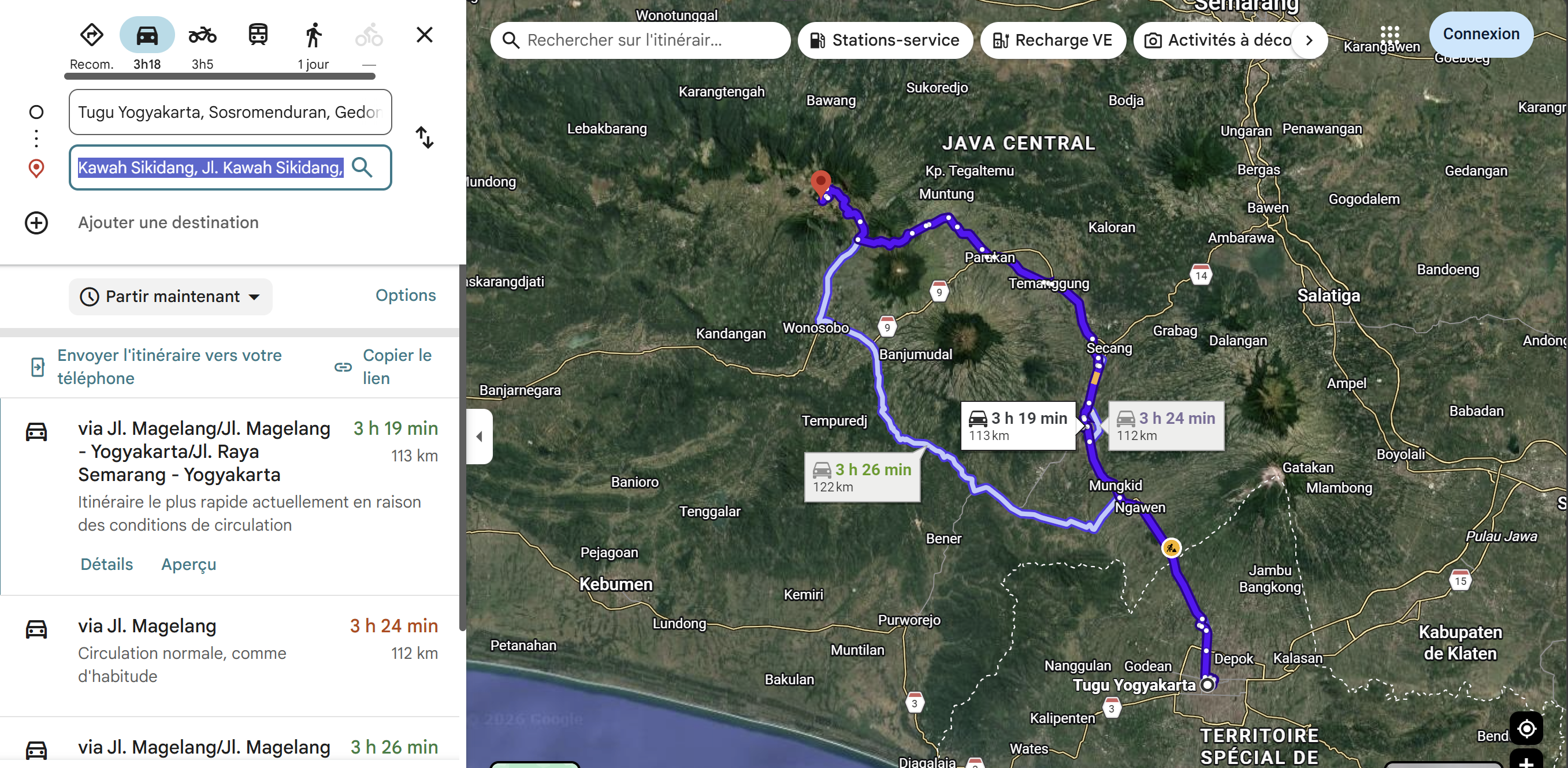Edit the Tugu Yogyakarta origin field
The image size is (1568, 768).
[x=230, y=112]
